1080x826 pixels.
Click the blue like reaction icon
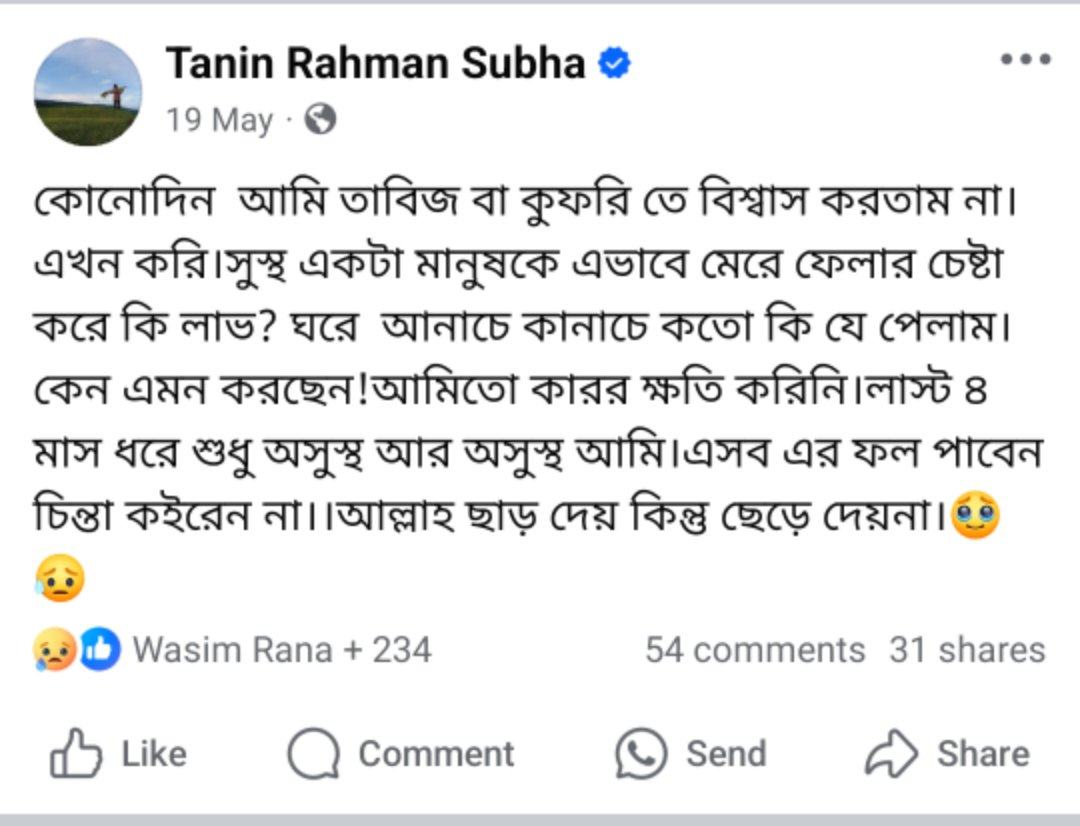[100, 650]
